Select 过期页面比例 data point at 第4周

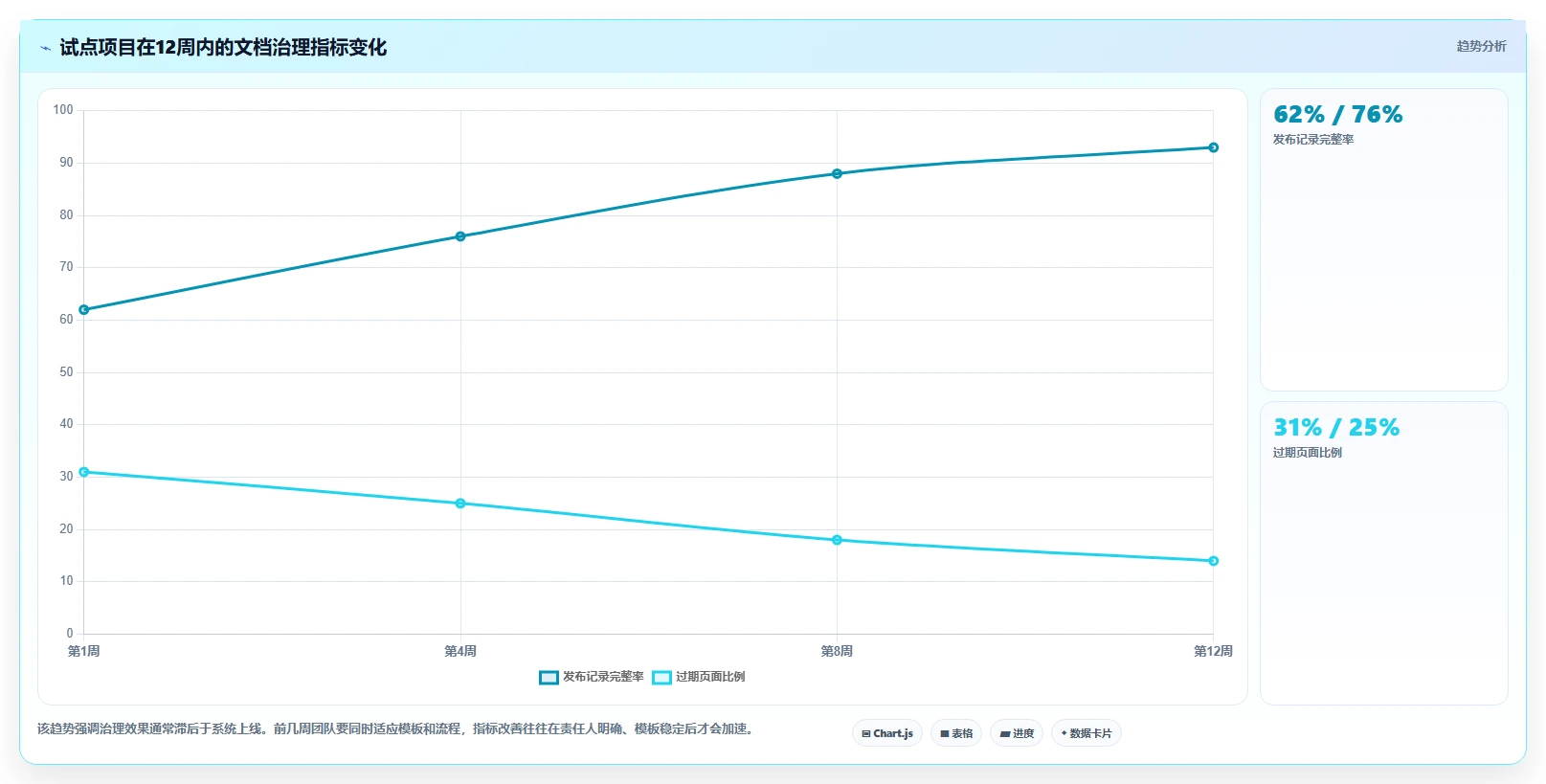(x=460, y=504)
